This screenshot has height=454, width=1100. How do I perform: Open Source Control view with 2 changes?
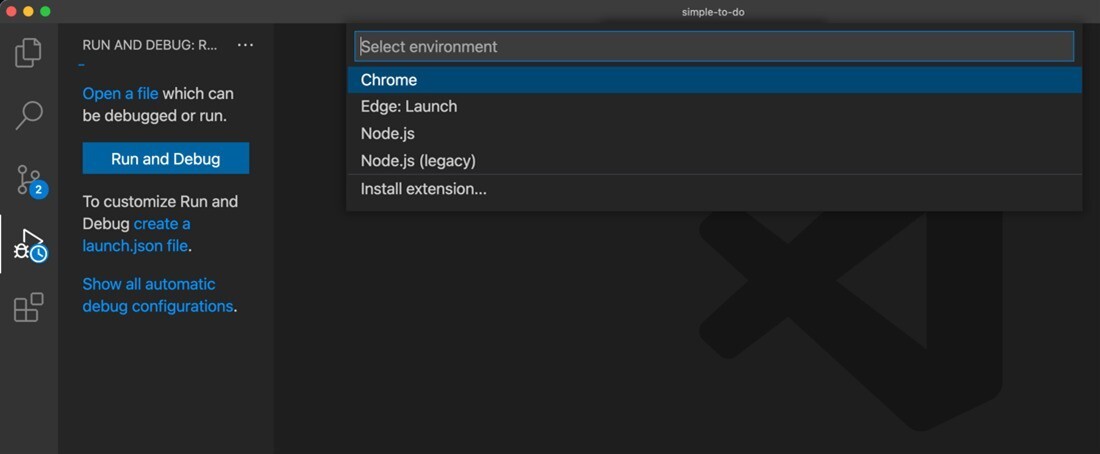point(29,180)
